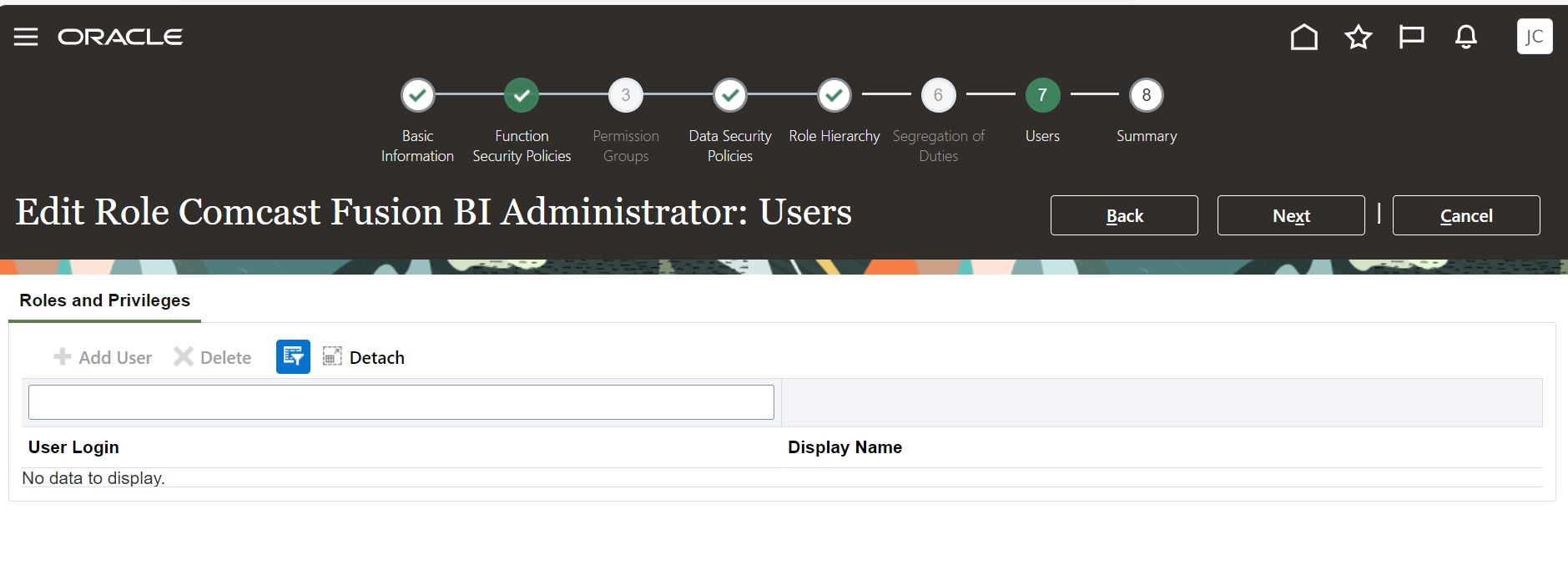The image size is (1568, 580).
Task: Open the hamburger navigation menu
Action: pos(26,37)
